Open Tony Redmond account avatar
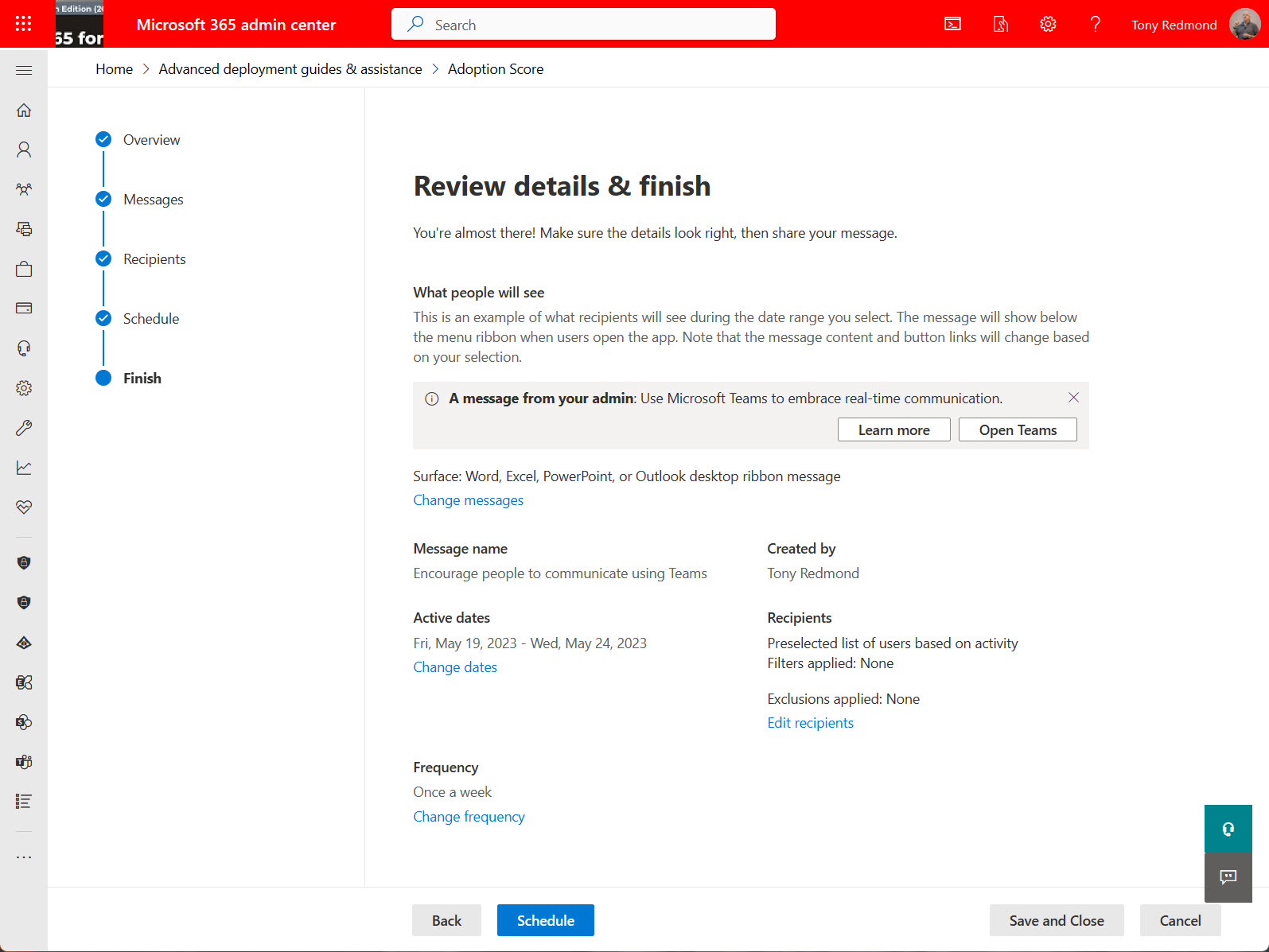Viewport: 1269px width, 952px height. point(1244,24)
